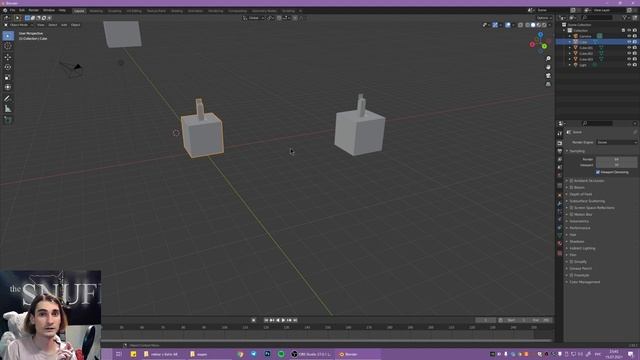Toggle camera view icon in viewport

[548, 76]
